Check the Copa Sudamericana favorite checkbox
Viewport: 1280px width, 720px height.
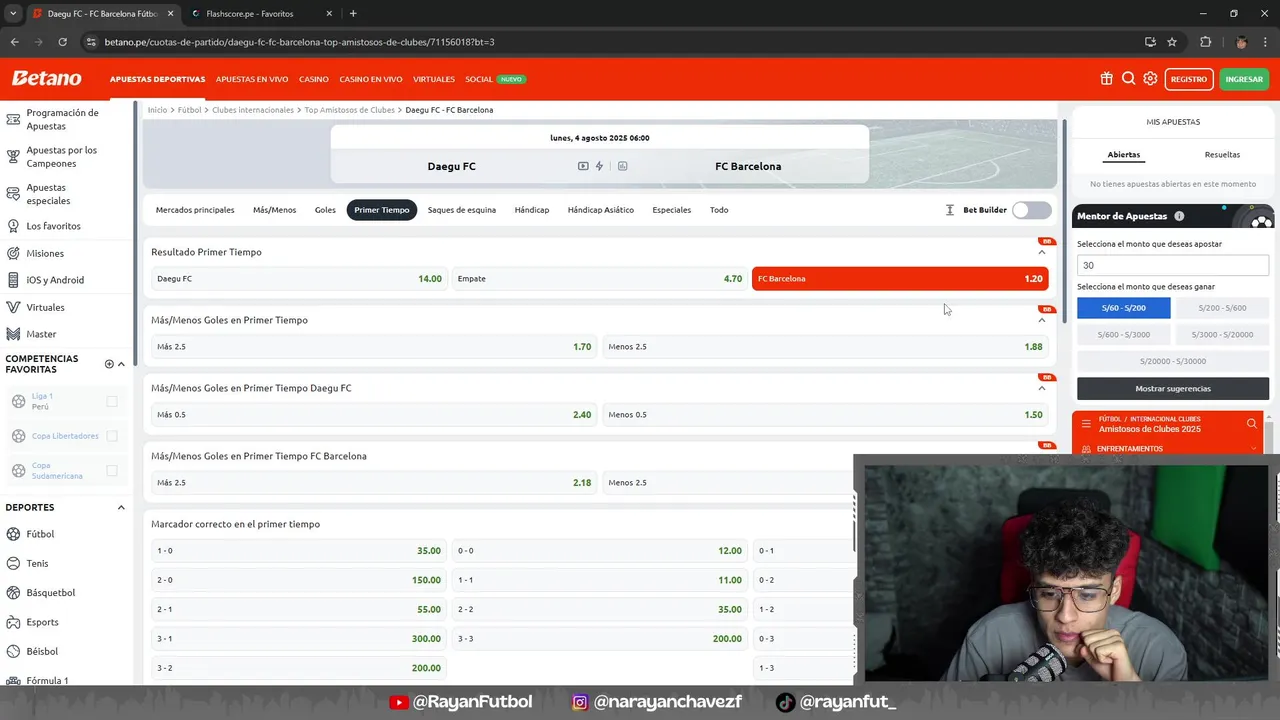pos(112,470)
